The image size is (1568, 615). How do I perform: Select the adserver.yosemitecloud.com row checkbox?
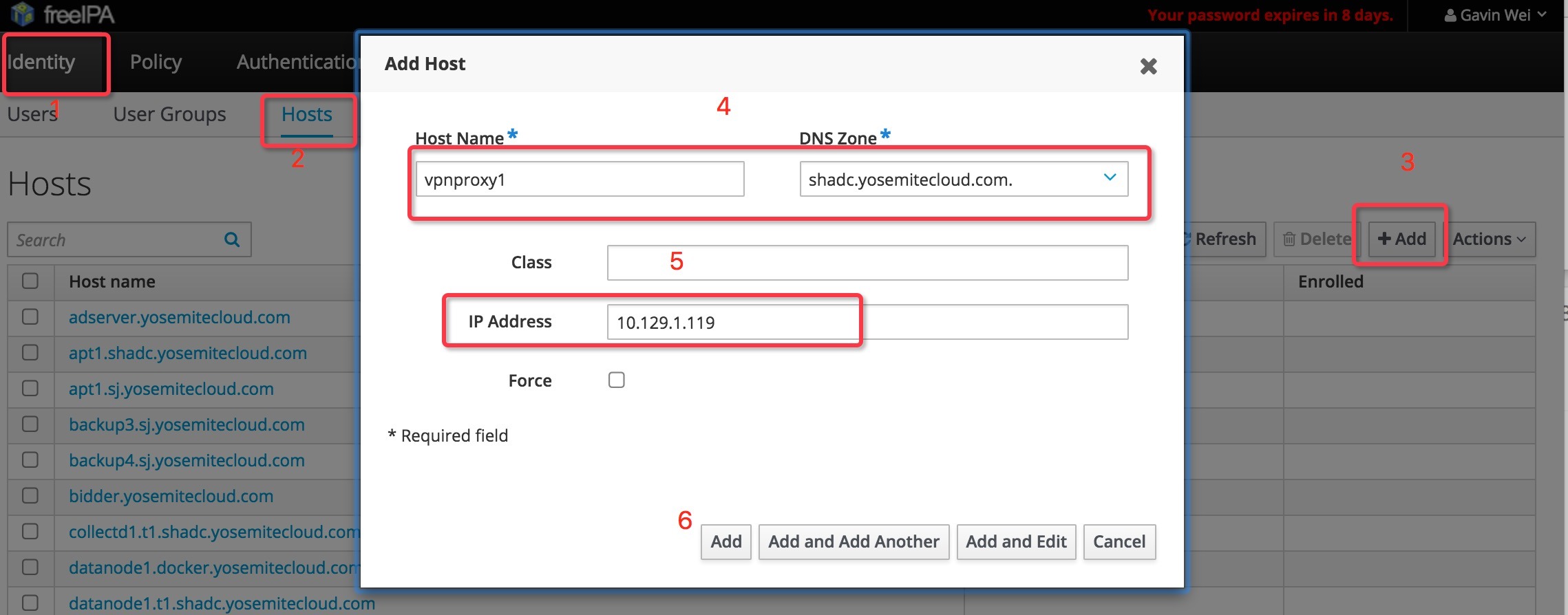pos(30,317)
